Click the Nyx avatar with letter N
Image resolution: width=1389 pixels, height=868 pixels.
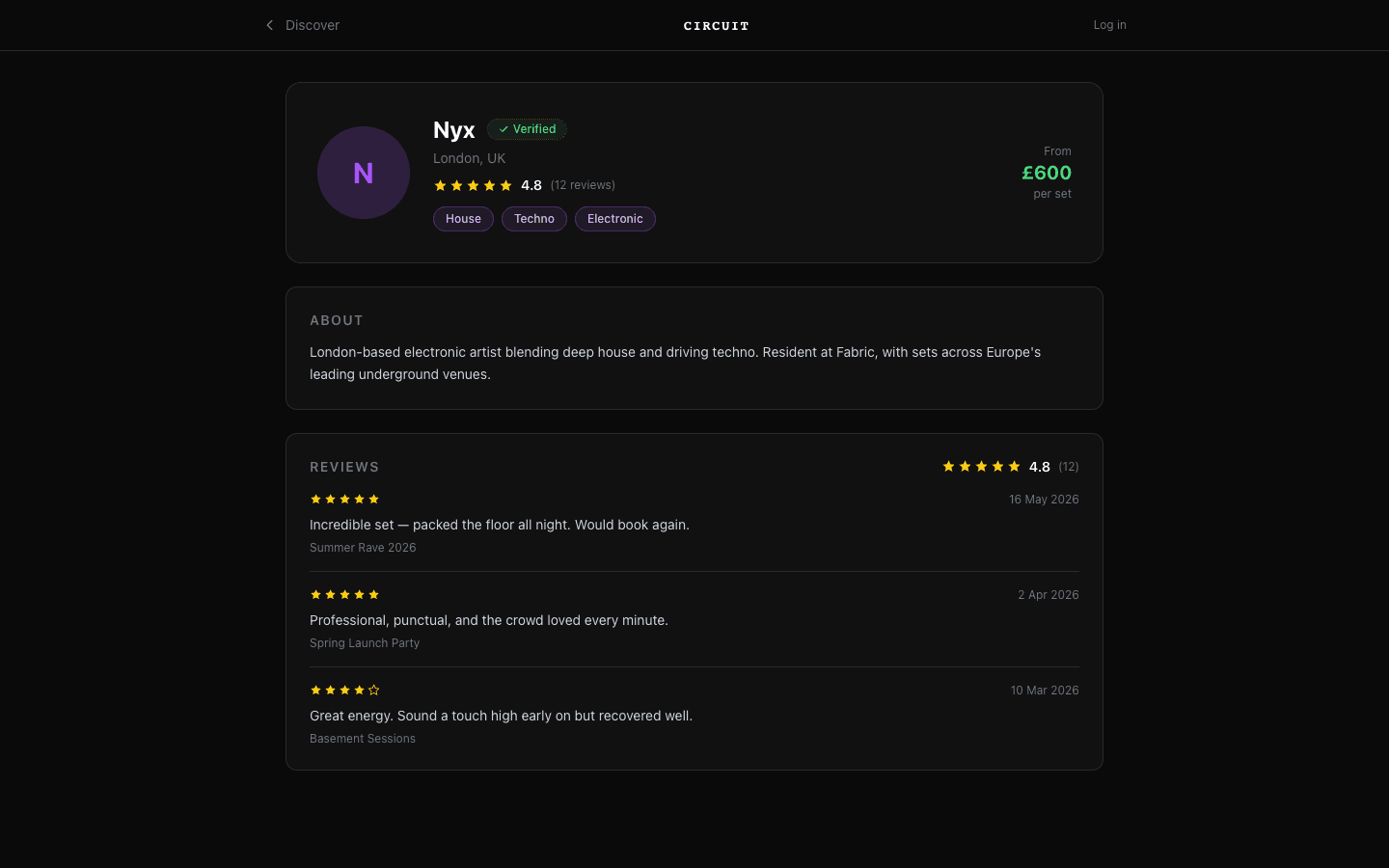click(x=364, y=173)
